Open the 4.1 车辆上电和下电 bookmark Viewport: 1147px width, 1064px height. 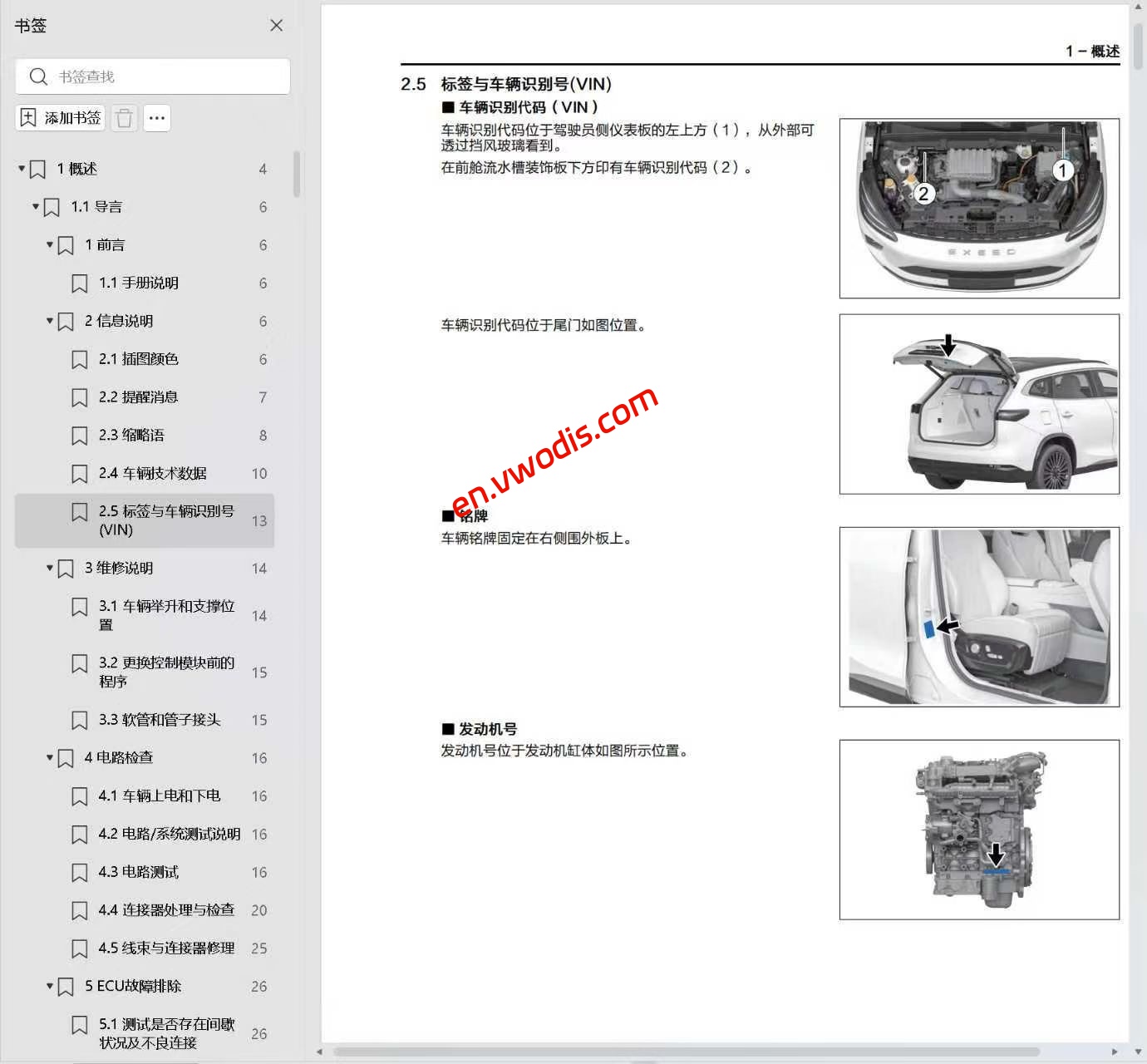click(170, 796)
